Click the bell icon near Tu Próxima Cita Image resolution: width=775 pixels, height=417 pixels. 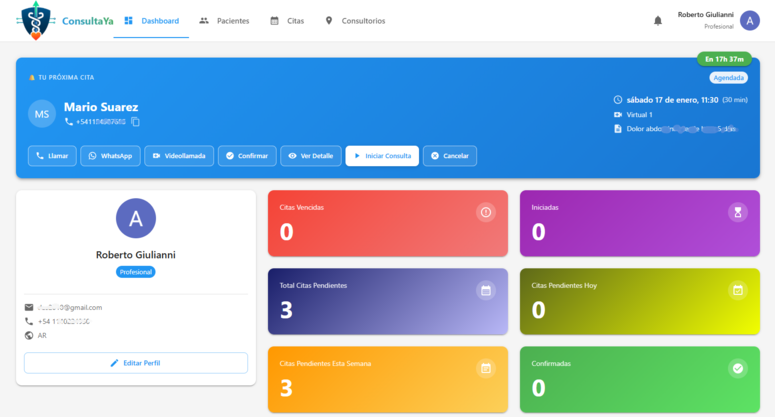(32, 78)
